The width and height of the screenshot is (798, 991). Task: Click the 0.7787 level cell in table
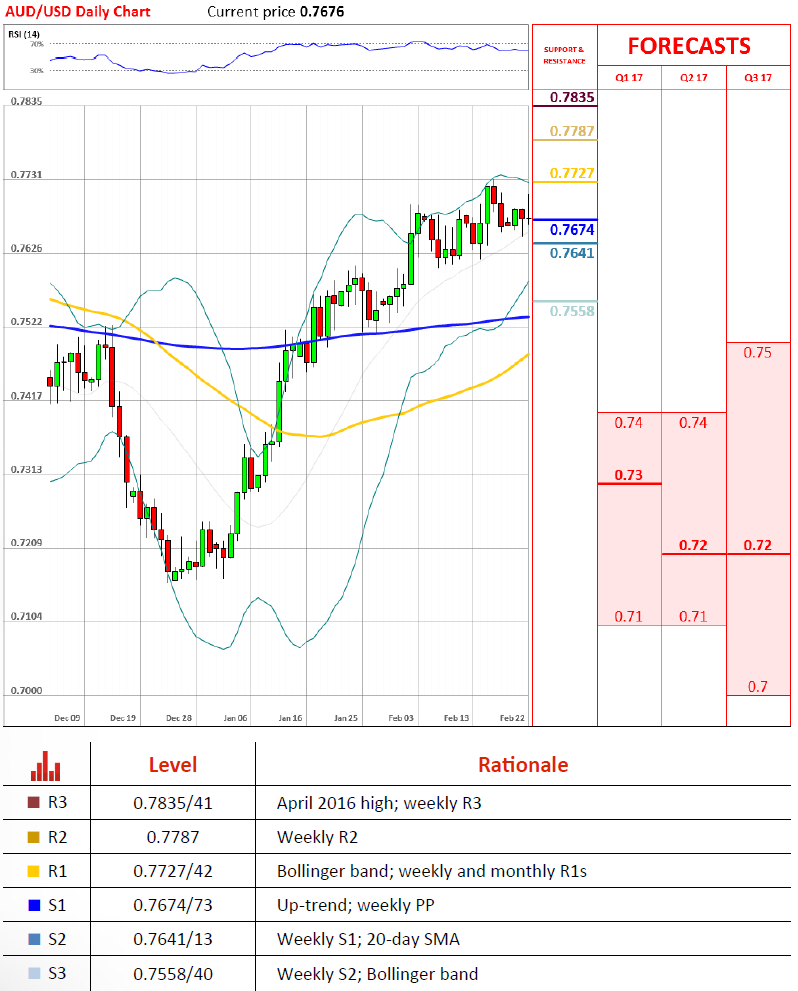click(172, 837)
